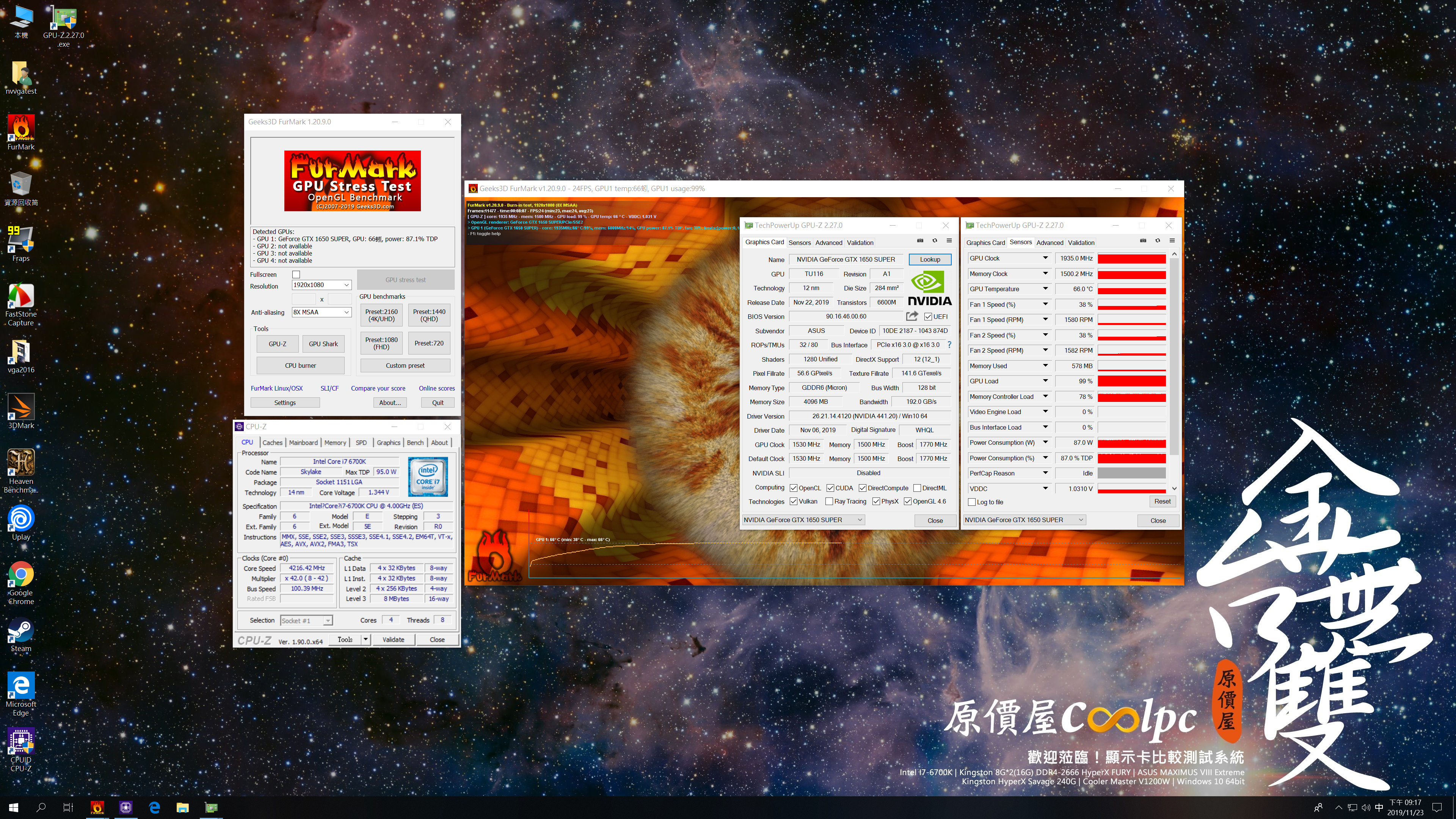Enable the Fullscreen checkbox in FurMark
Viewport: 1456px width, 819px height.
(296, 274)
